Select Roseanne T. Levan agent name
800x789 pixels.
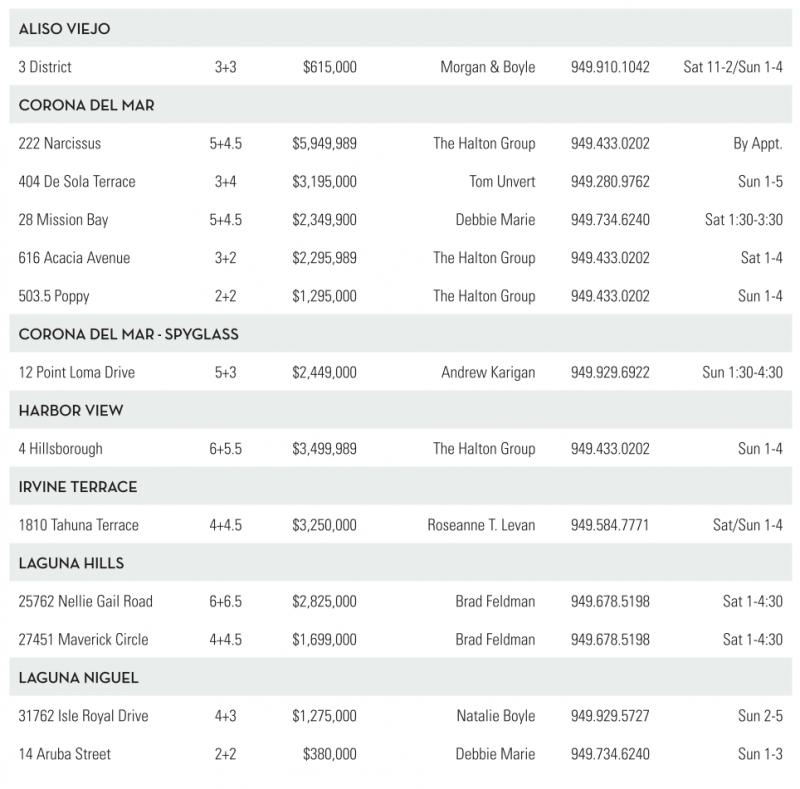coord(481,525)
